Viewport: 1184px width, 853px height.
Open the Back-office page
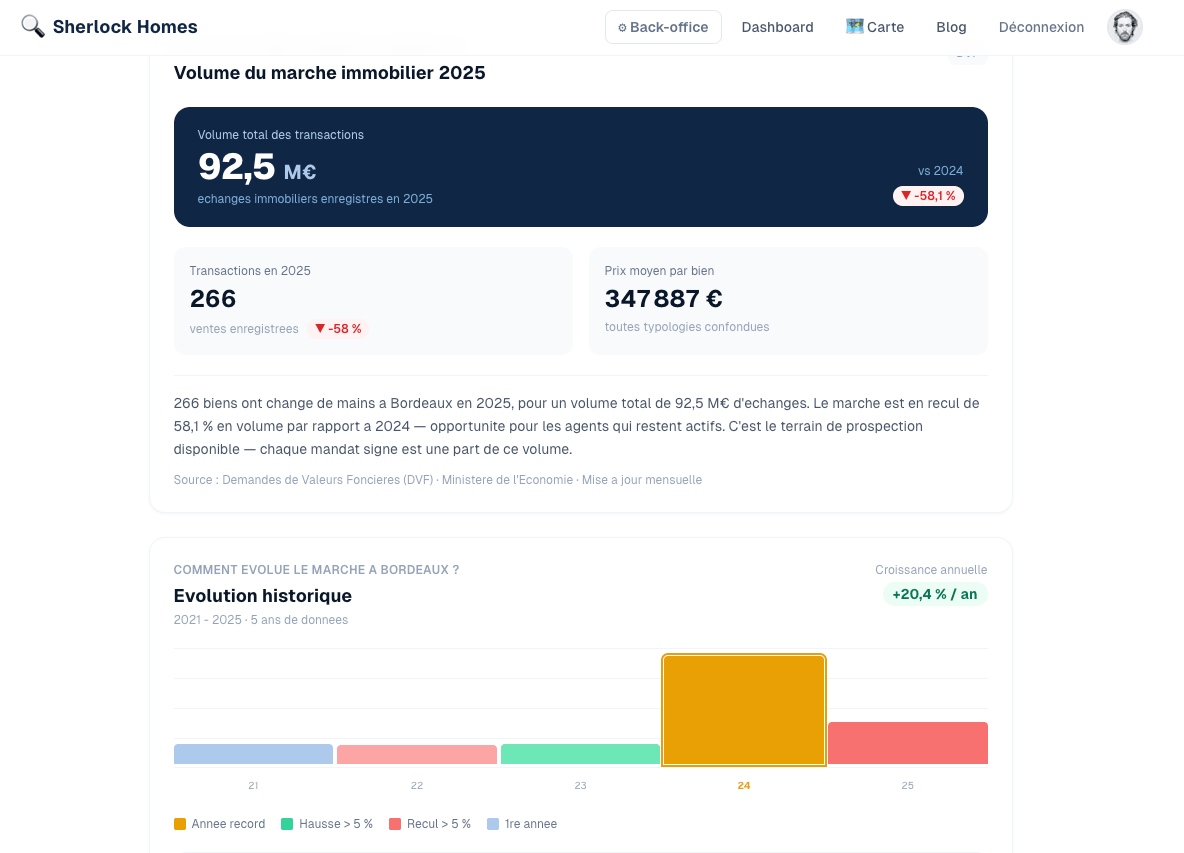(x=663, y=27)
